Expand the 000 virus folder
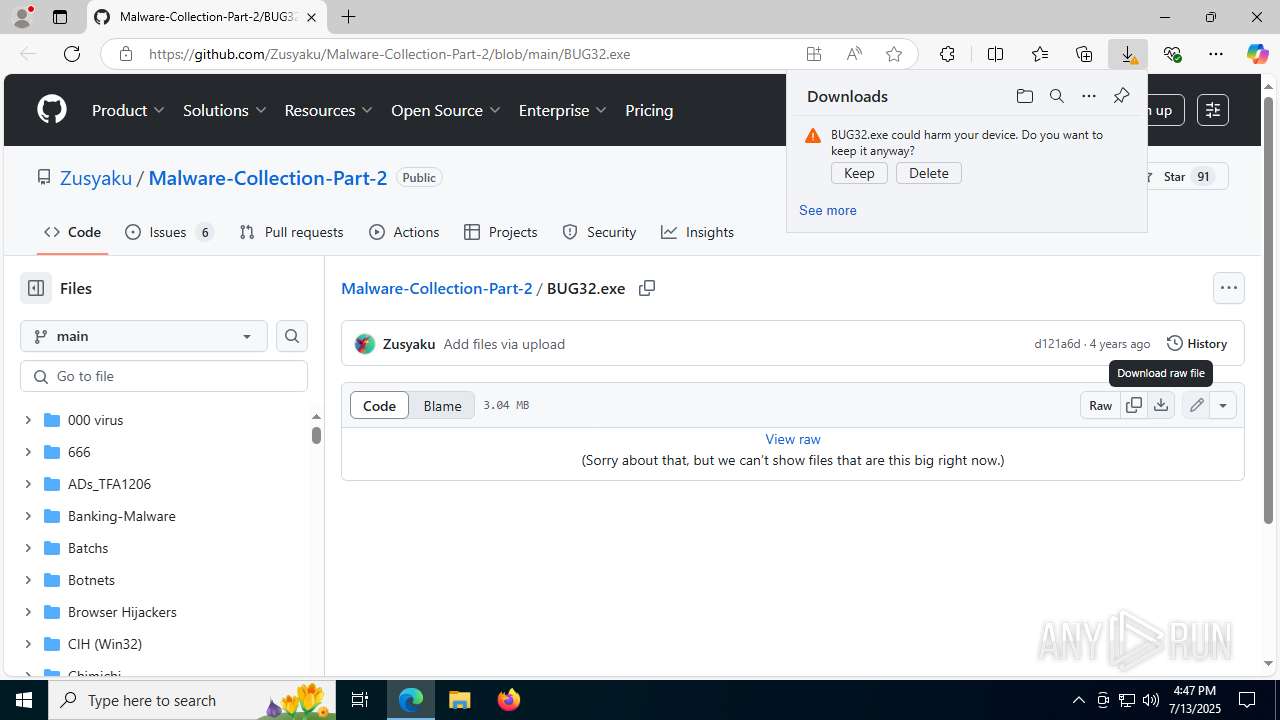 tap(28, 420)
